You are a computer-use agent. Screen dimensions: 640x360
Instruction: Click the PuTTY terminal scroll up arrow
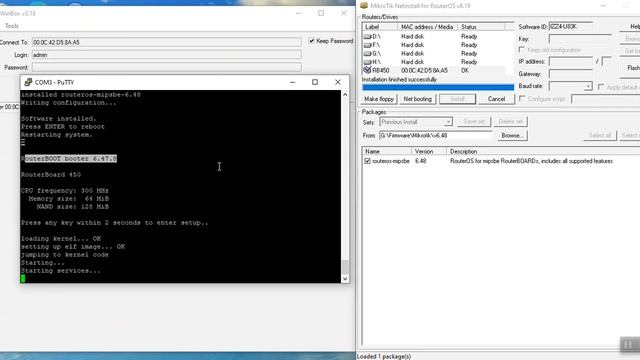[x=345, y=95]
